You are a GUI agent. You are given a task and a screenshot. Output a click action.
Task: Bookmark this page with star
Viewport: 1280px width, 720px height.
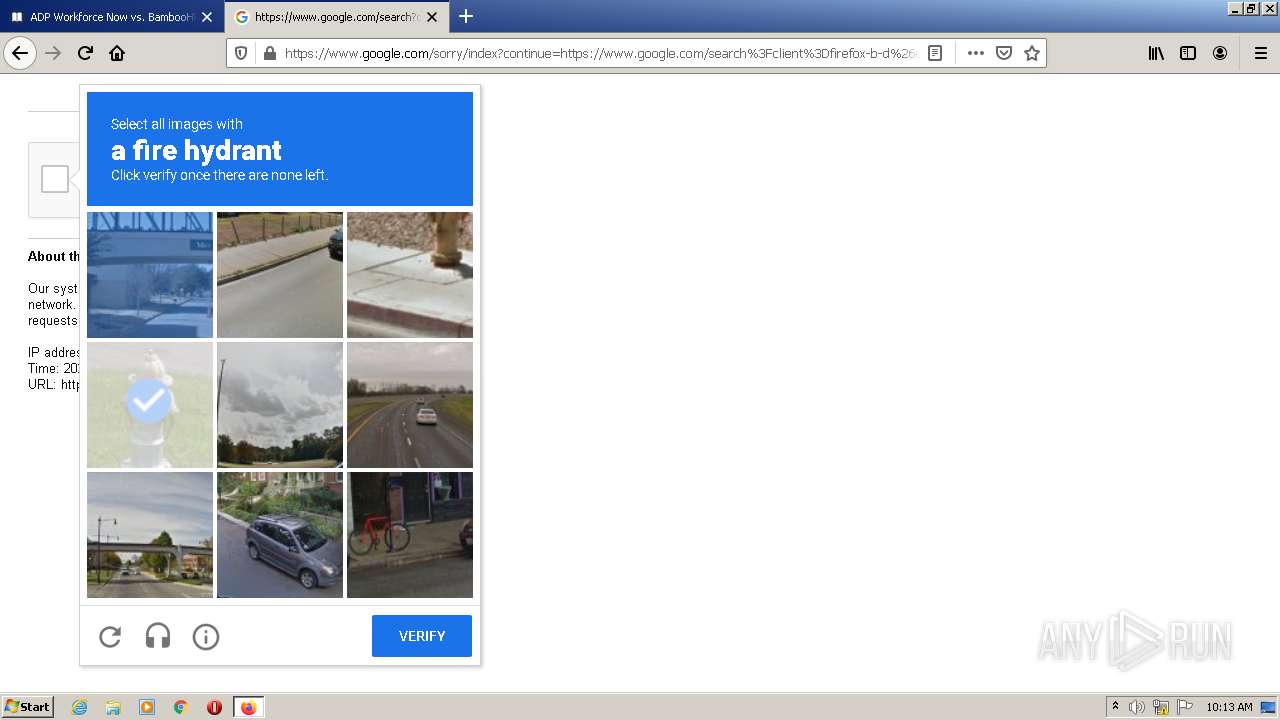coord(1032,53)
